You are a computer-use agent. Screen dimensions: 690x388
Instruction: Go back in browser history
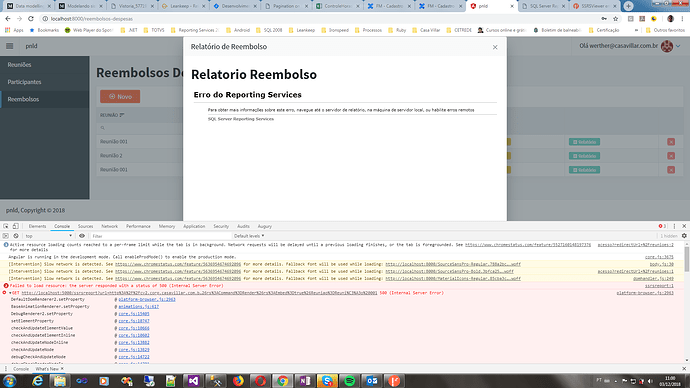coord(8,19)
